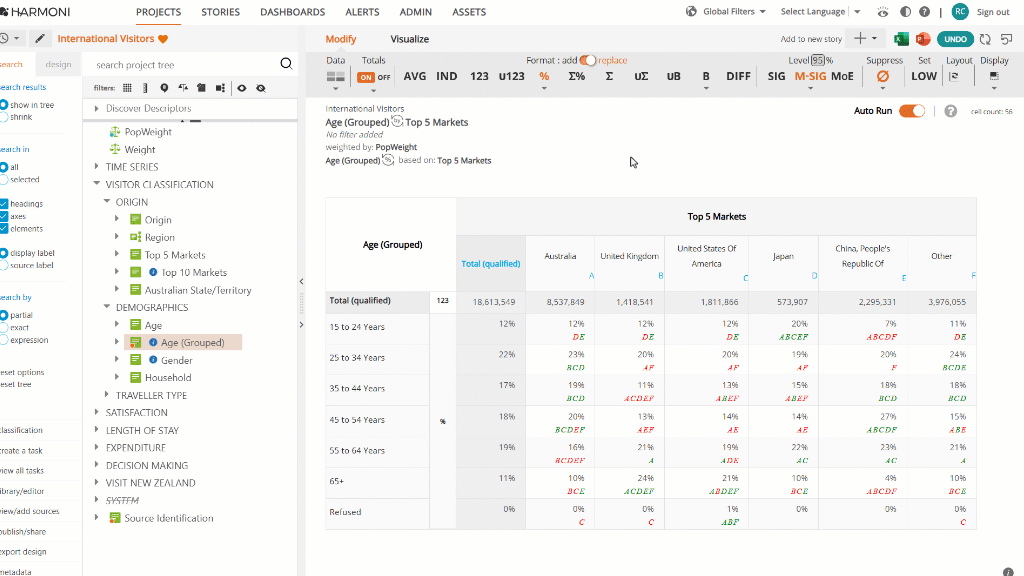The height and width of the screenshot is (576, 1024).
Task: Click the percent format icon
Action: coord(544,76)
